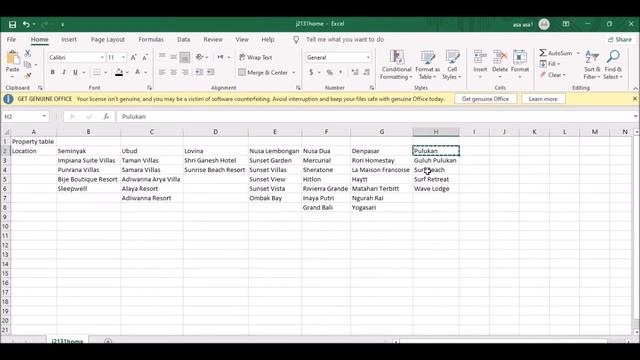The width and height of the screenshot is (640, 360).
Task: Align text to the left
Action: pyautogui.click(x=162, y=72)
